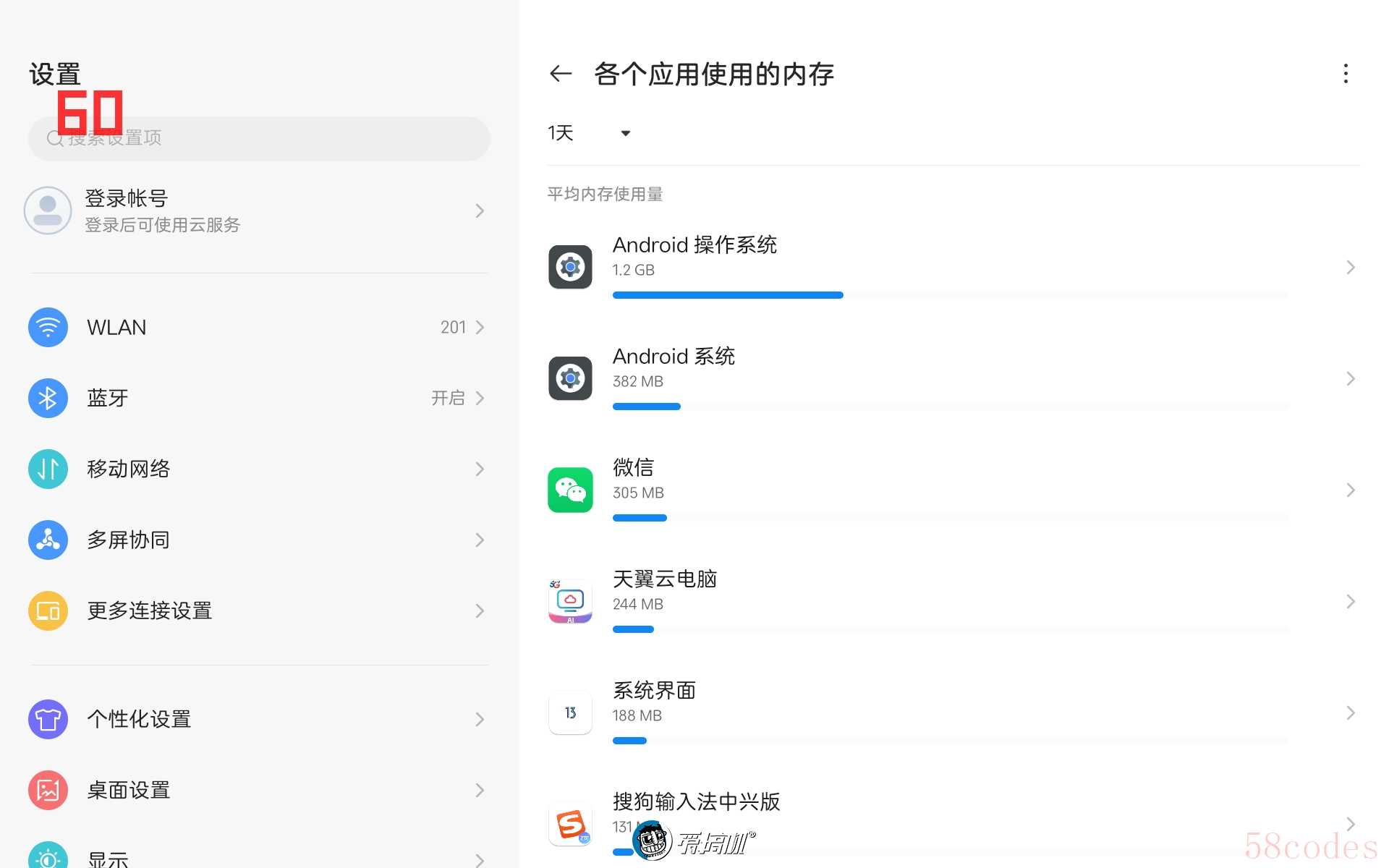Tap the 天翼云电脑 app icon

click(x=570, y=601)
